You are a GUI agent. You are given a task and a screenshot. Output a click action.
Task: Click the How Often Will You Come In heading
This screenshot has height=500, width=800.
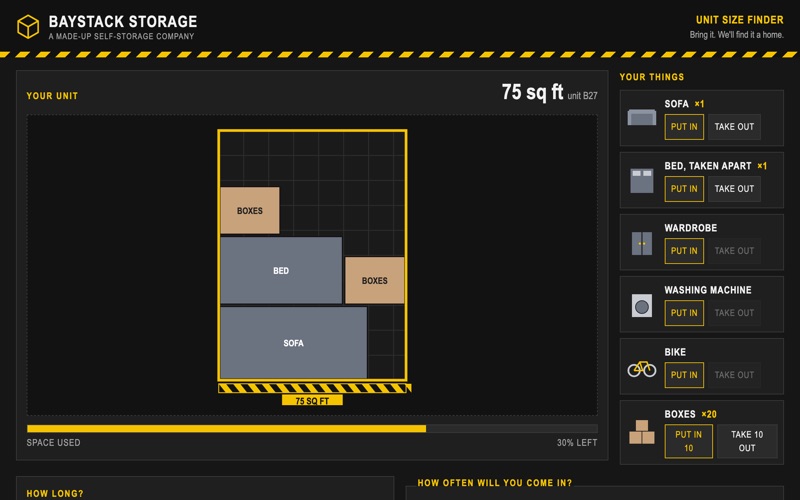click(x=494, y=483)
